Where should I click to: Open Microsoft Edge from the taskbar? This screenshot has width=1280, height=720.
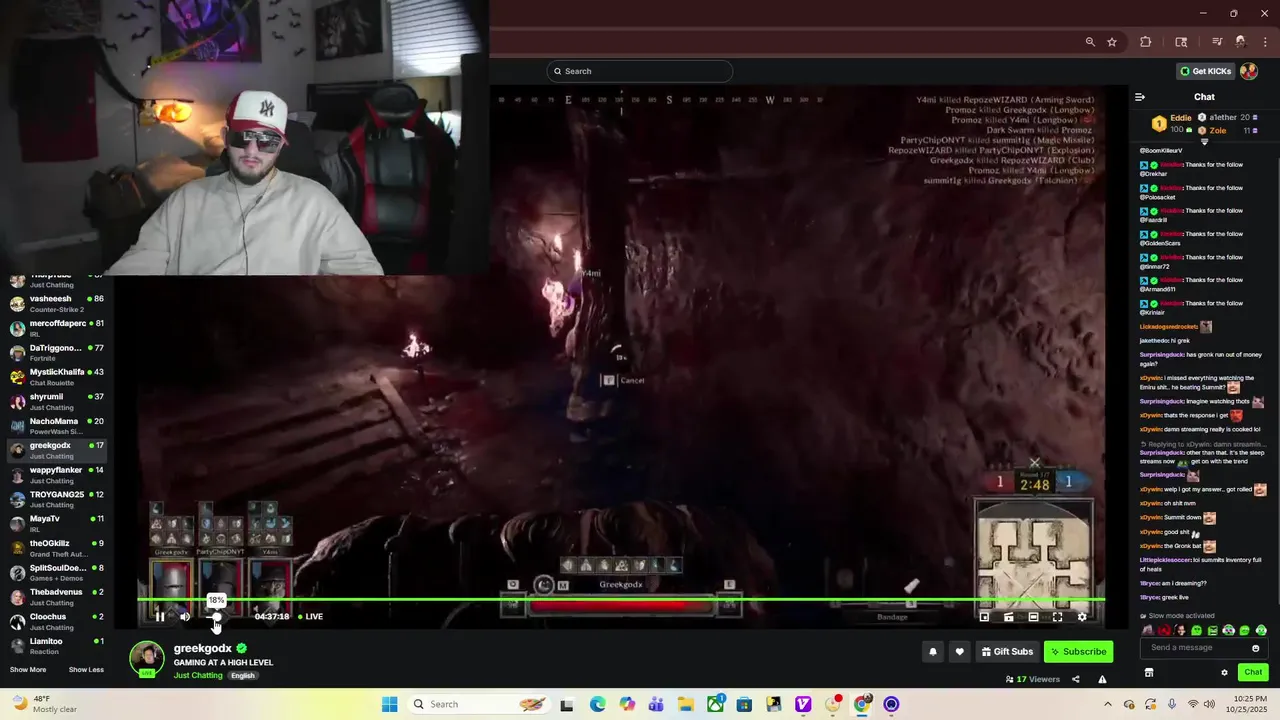[x=597, y=704]
